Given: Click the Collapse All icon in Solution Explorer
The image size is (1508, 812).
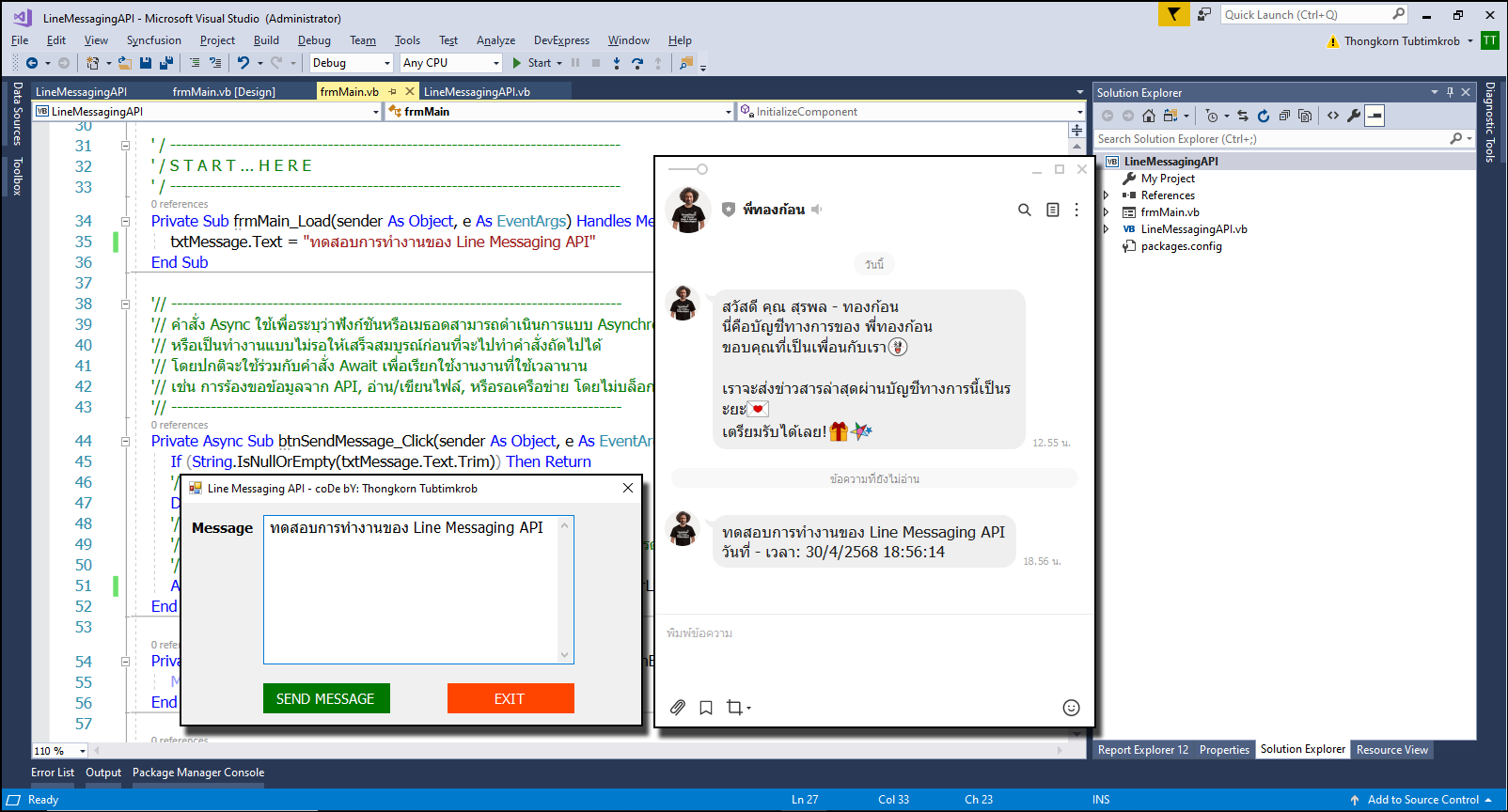Looking at the screenshot, I should tap(1284, 116).
